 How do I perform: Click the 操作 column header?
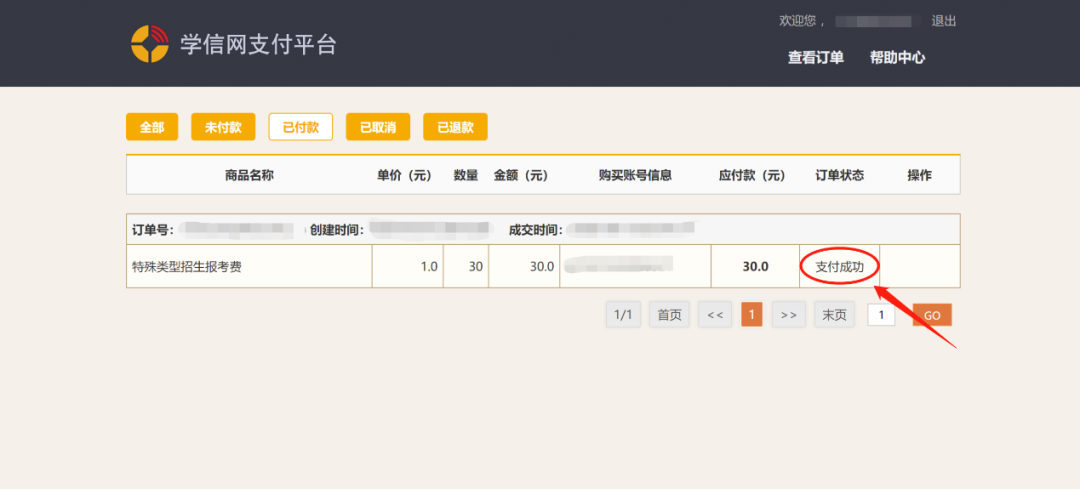(x=920, y=175)
